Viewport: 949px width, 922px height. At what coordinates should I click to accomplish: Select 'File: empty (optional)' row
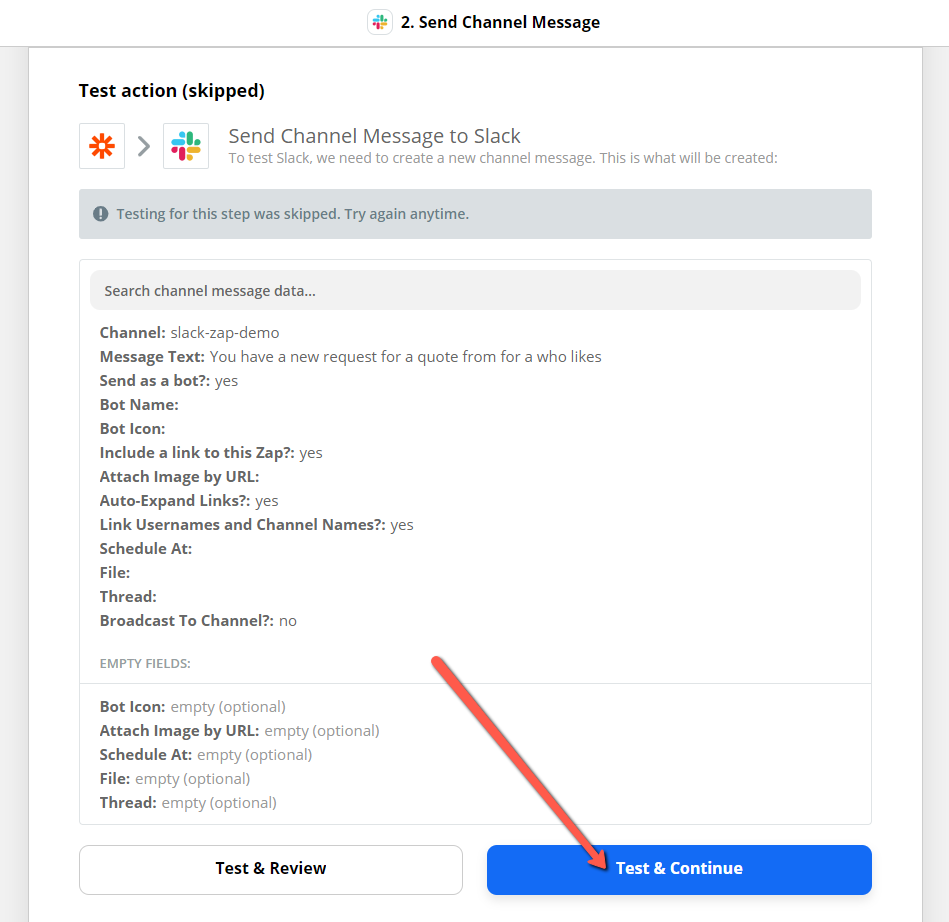(175, 779)
